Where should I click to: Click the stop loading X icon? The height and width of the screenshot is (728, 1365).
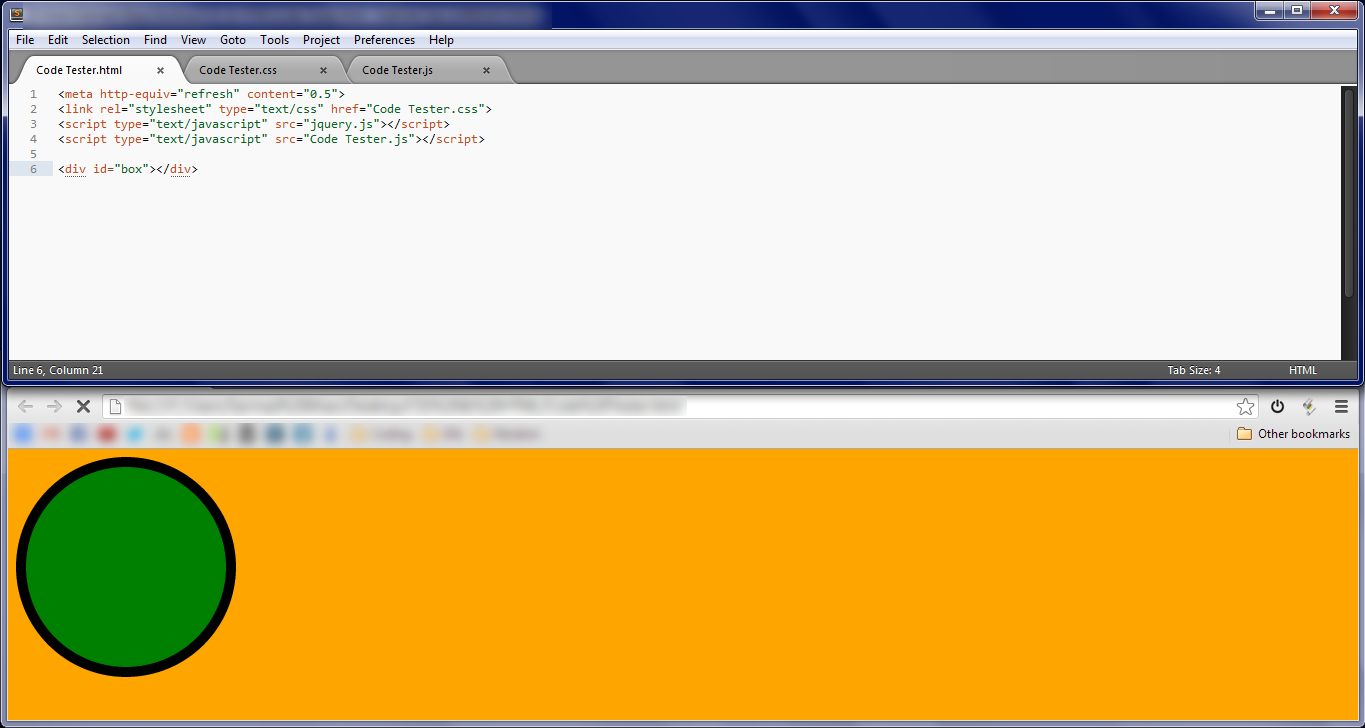coord(83,406)
